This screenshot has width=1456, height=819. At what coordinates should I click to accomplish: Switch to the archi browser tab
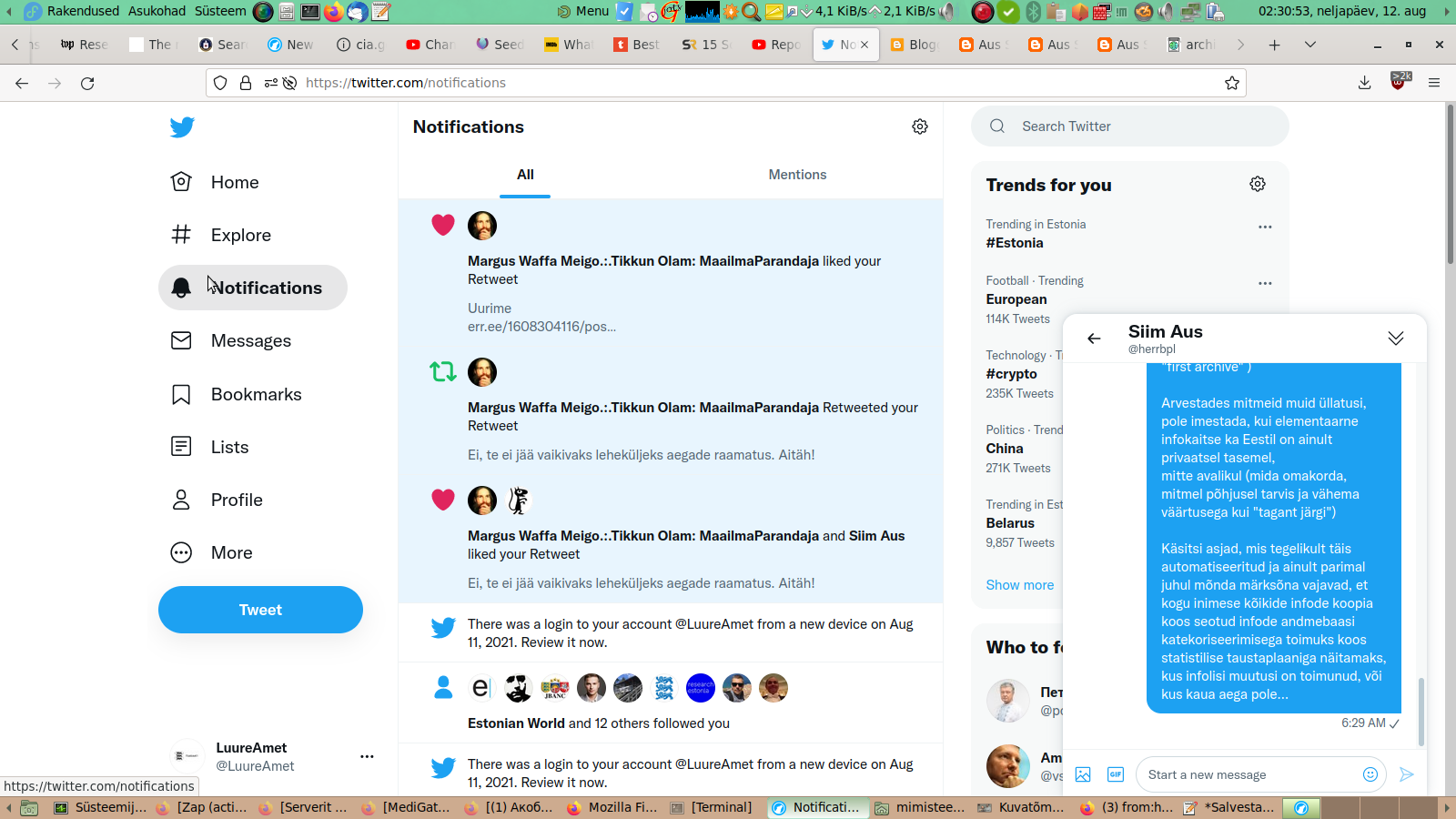pos(1191,45)
